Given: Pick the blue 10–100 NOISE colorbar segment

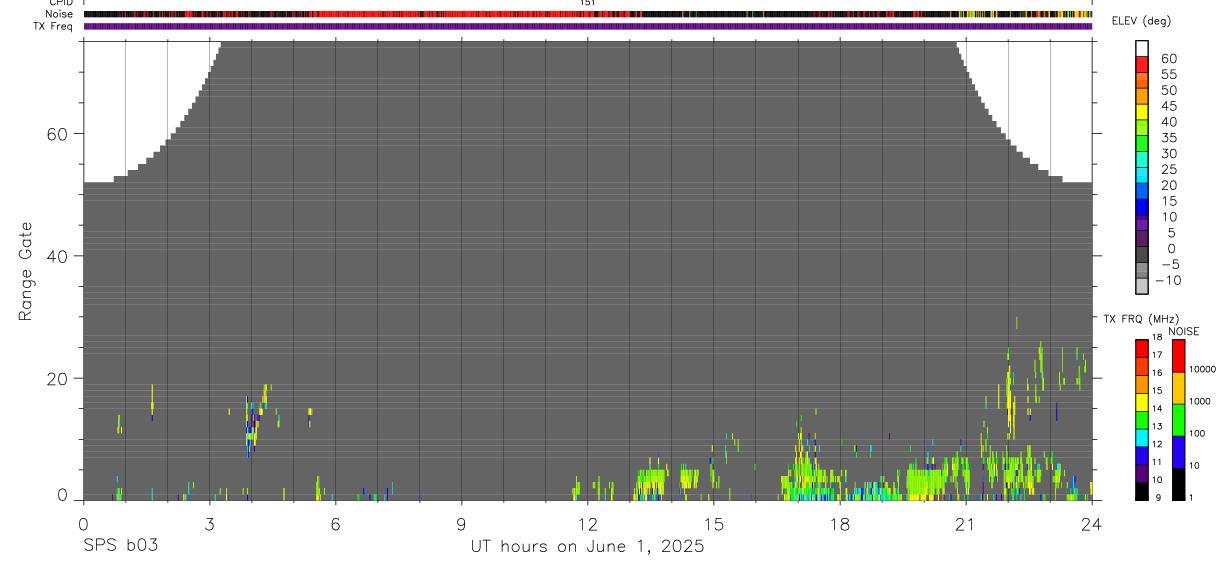Looking at the screenshot, I should (1179, 452).
